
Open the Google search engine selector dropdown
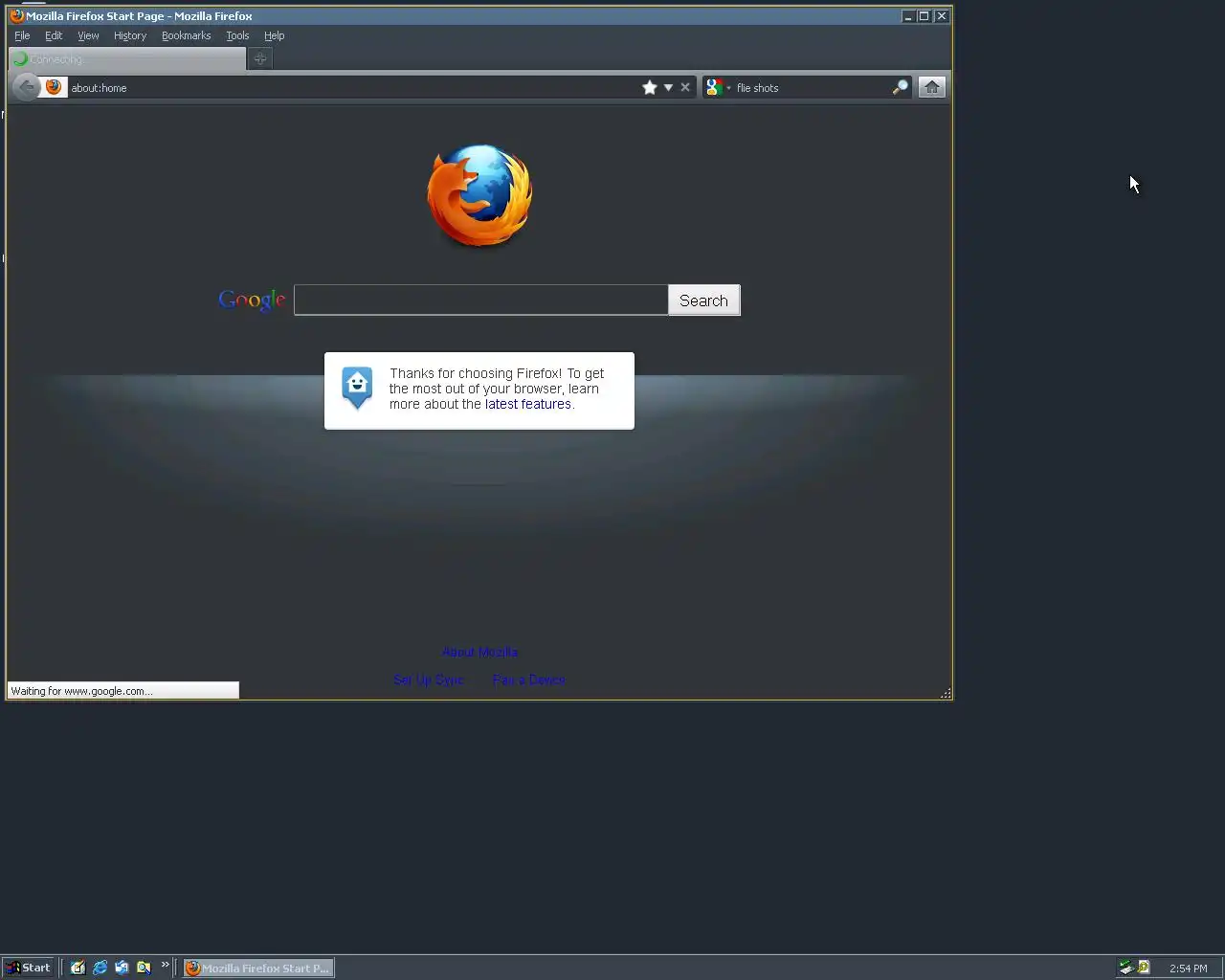[x=718, y=87]
